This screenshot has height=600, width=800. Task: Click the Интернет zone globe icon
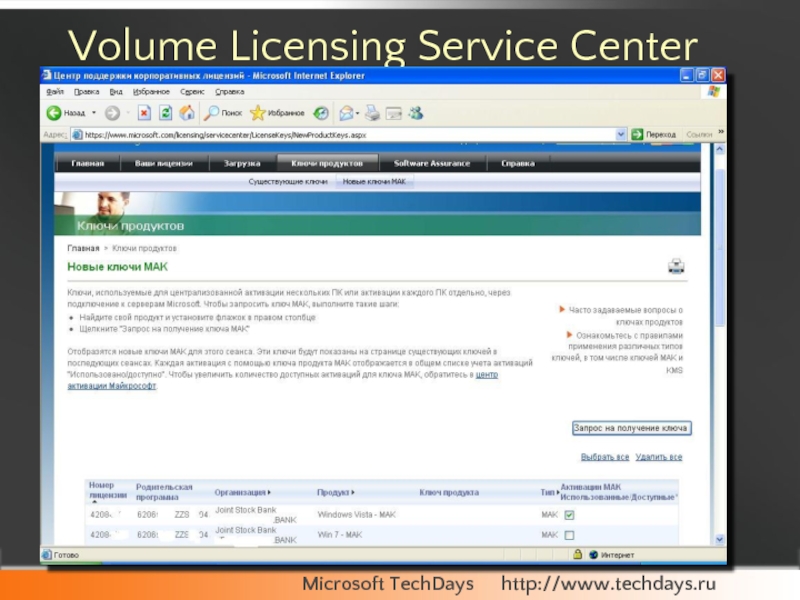(x=593, y=555)
